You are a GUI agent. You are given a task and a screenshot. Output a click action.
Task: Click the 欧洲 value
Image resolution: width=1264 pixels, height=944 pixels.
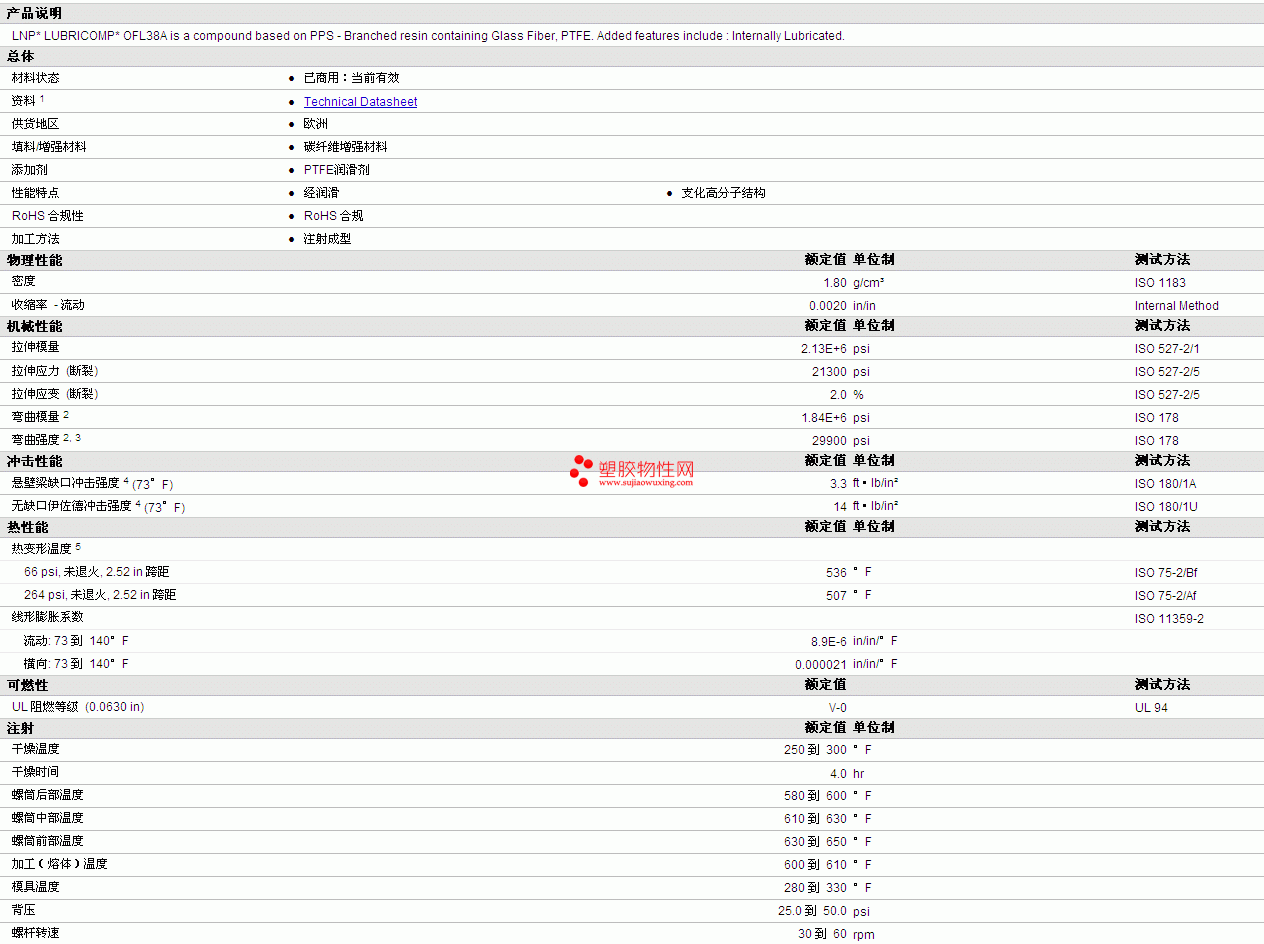pos(316,124)
